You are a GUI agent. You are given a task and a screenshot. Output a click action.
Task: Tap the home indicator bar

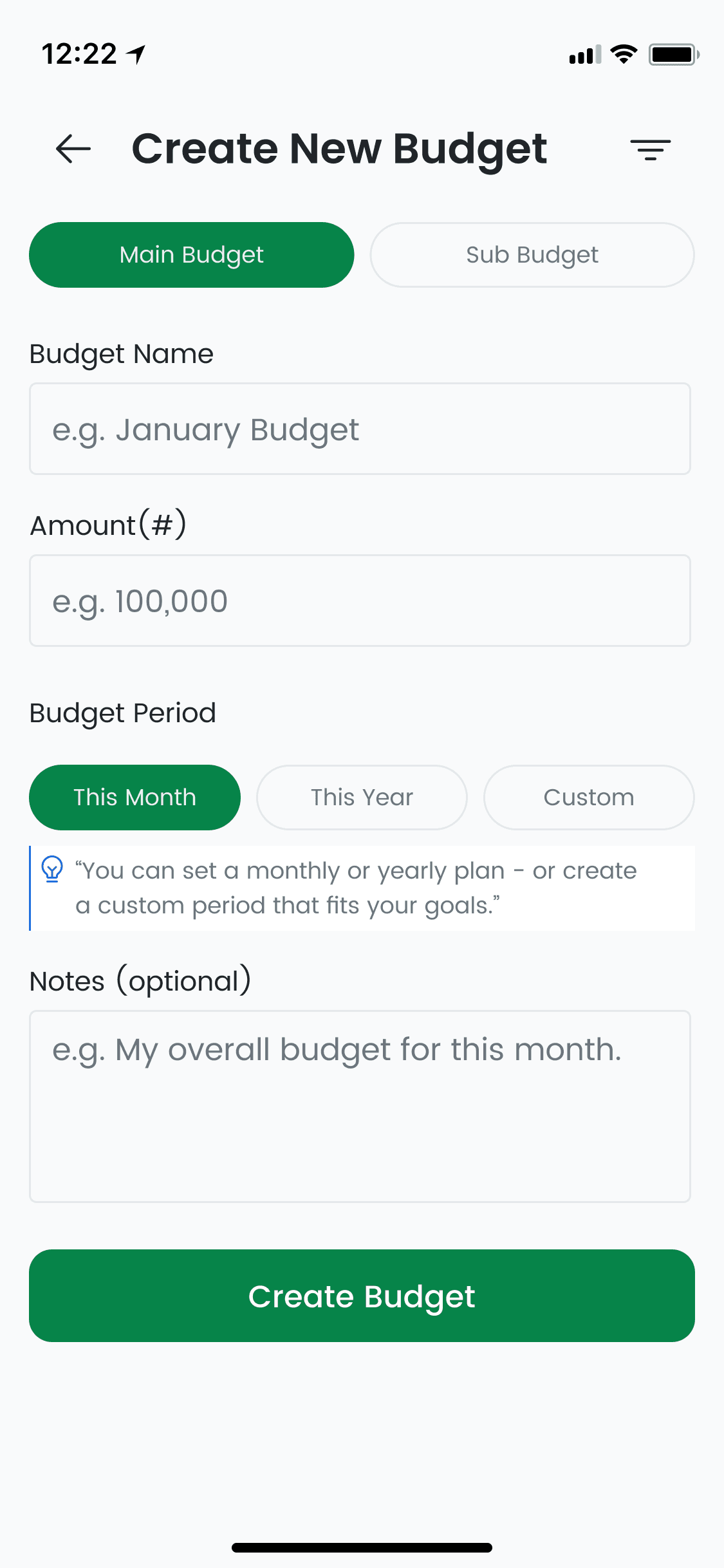tap(362, 1547)
